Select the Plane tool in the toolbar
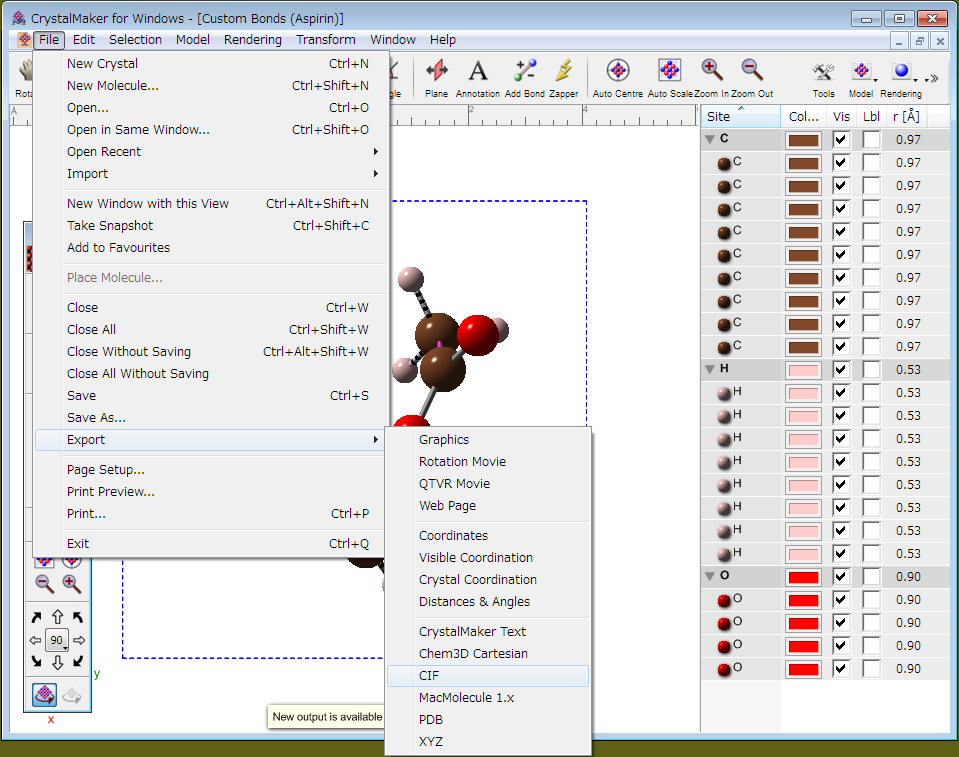This screenshot has height=757, width=959. tap(436, 77)
